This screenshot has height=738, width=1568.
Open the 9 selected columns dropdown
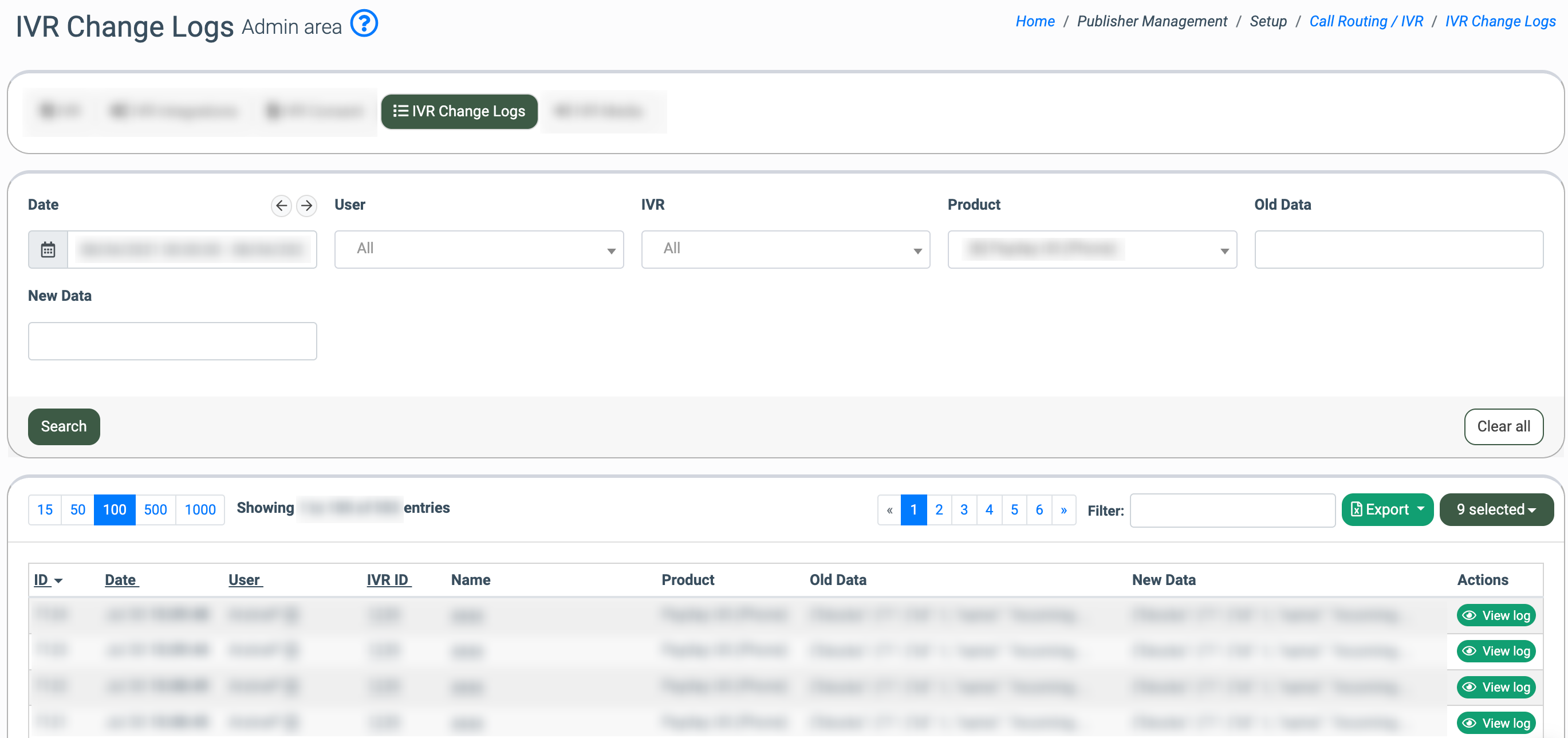click(x=1496, y=509)
